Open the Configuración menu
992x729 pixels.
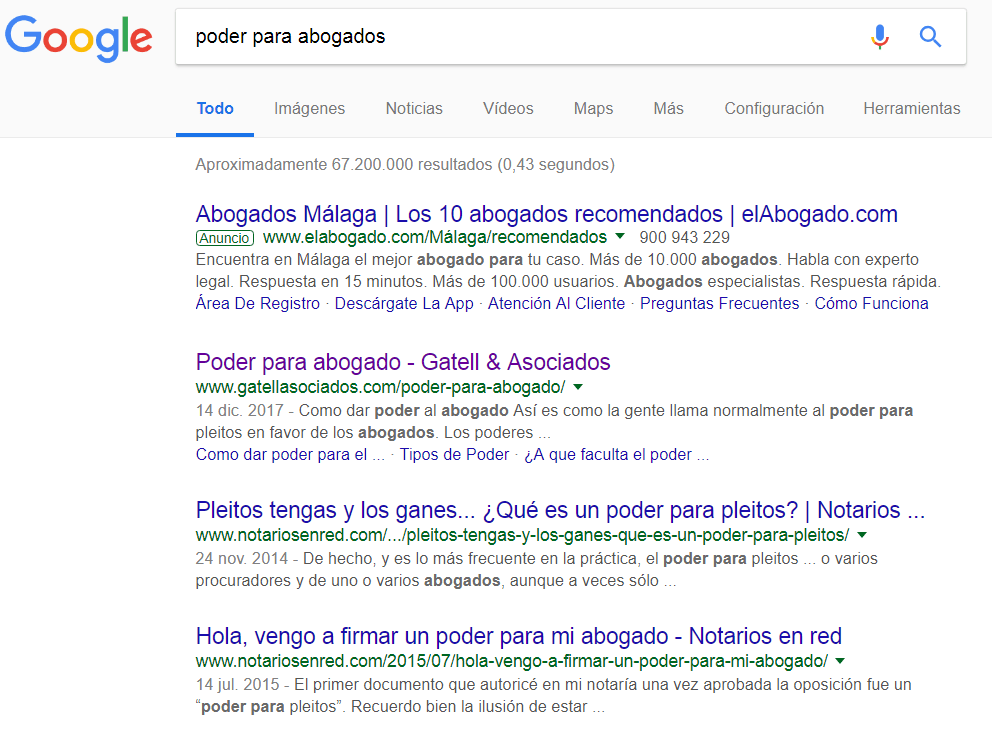774,109
